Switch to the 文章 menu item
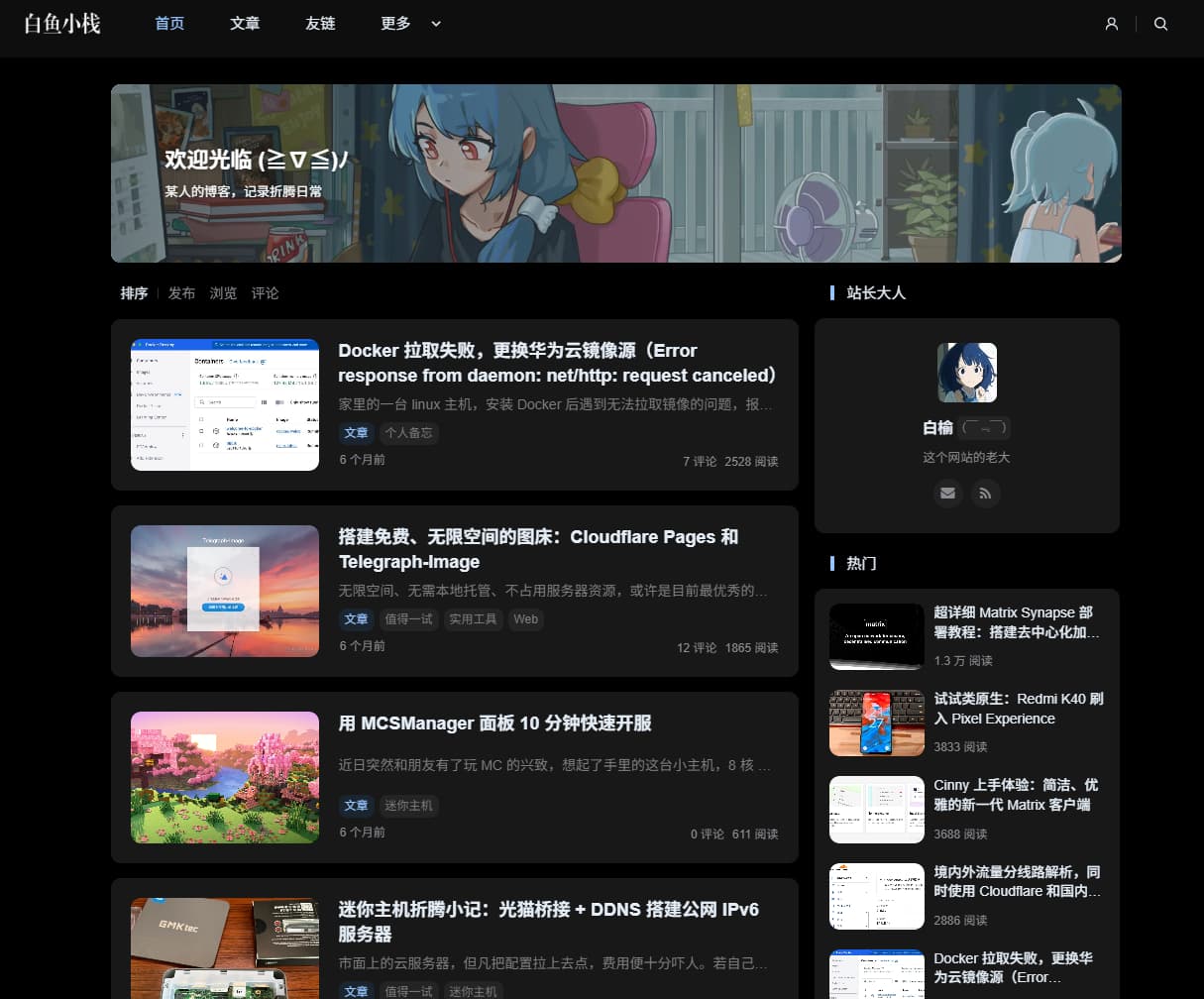The height and width of the screenshot is (999, 1204). pyautogui.click(x=245, y=24)
